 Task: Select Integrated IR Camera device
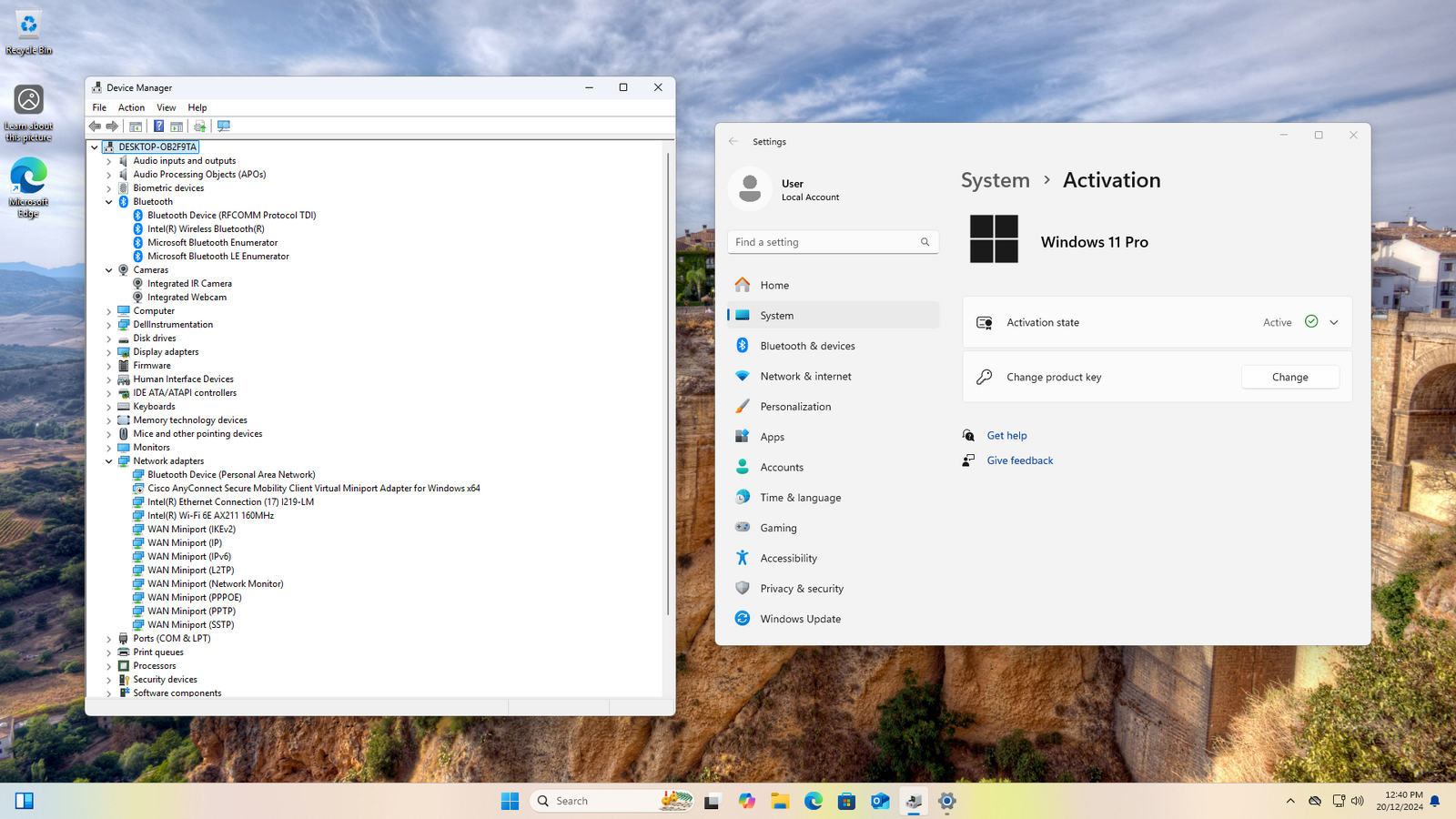pyautogui.click(x=189, y=284)
